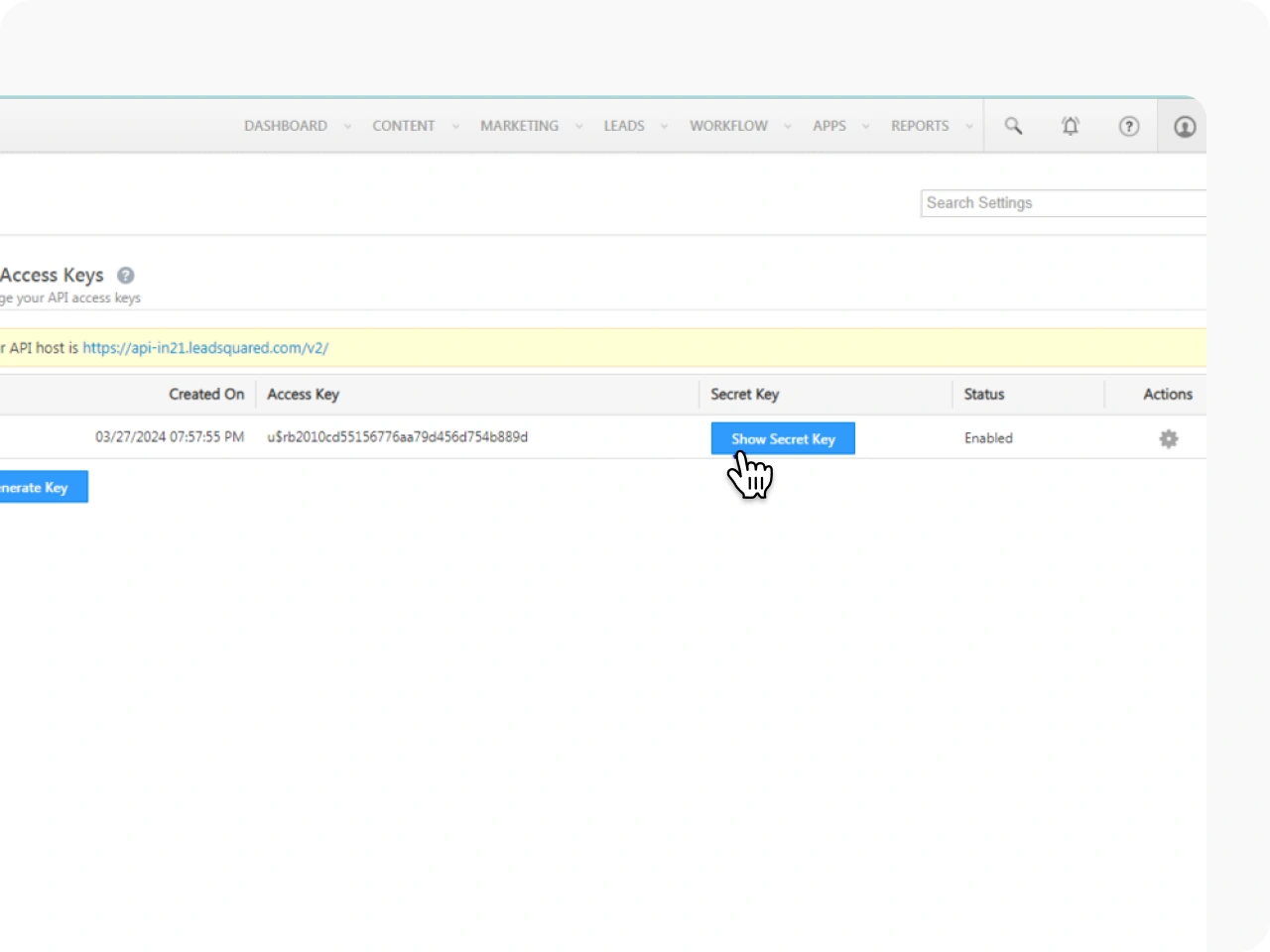Viewport: 1270px width, 952px height.
Task: Open the APPS menu
Action: coord(829,126)
